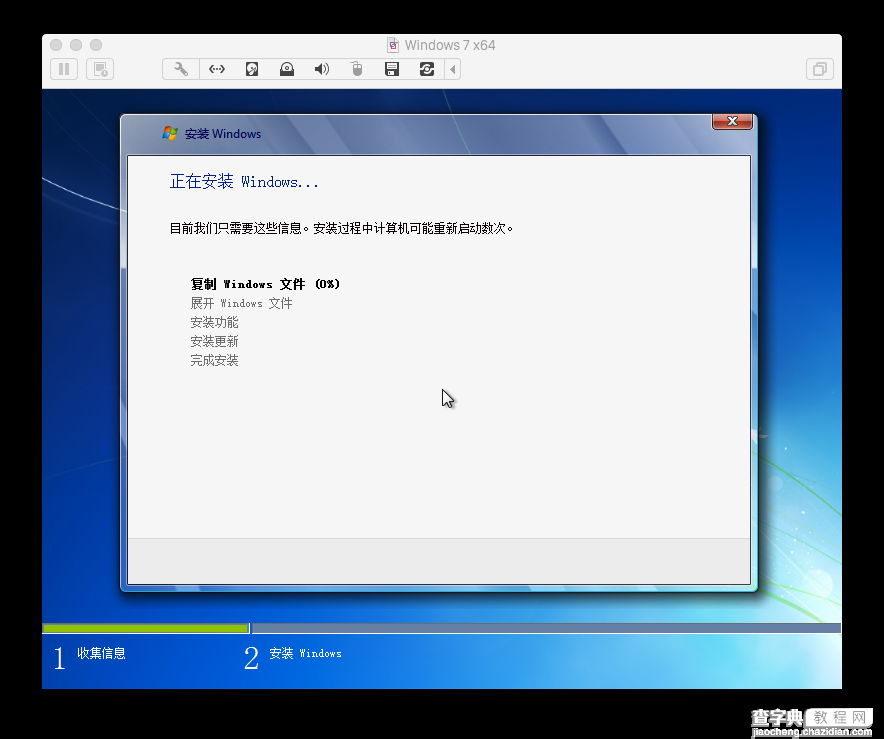
Task: Click the 安装 Windows stage two label
Action: (305, 653)
